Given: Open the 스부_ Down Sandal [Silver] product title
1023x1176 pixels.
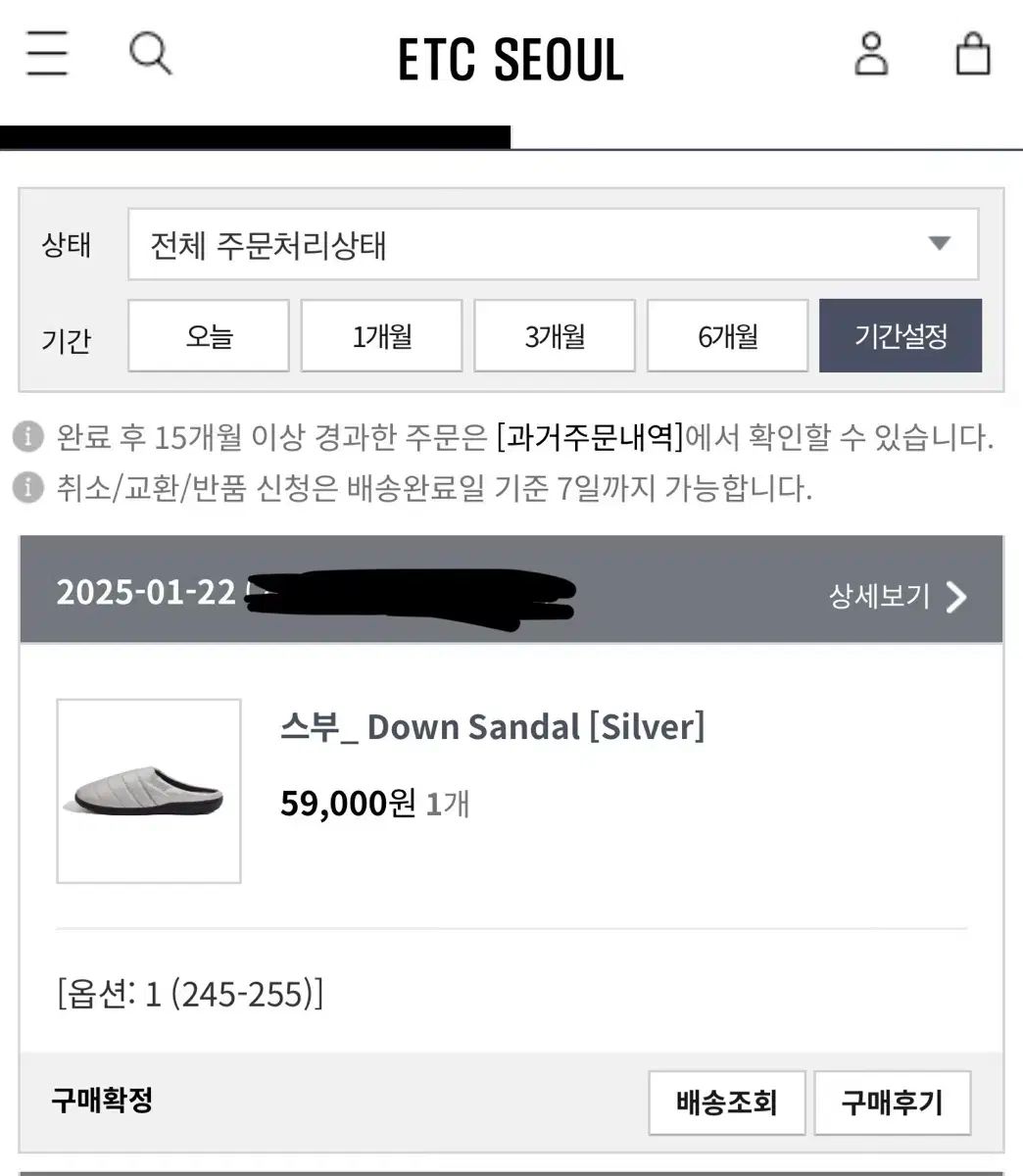Looking at the screenshot, I should 492,727.
